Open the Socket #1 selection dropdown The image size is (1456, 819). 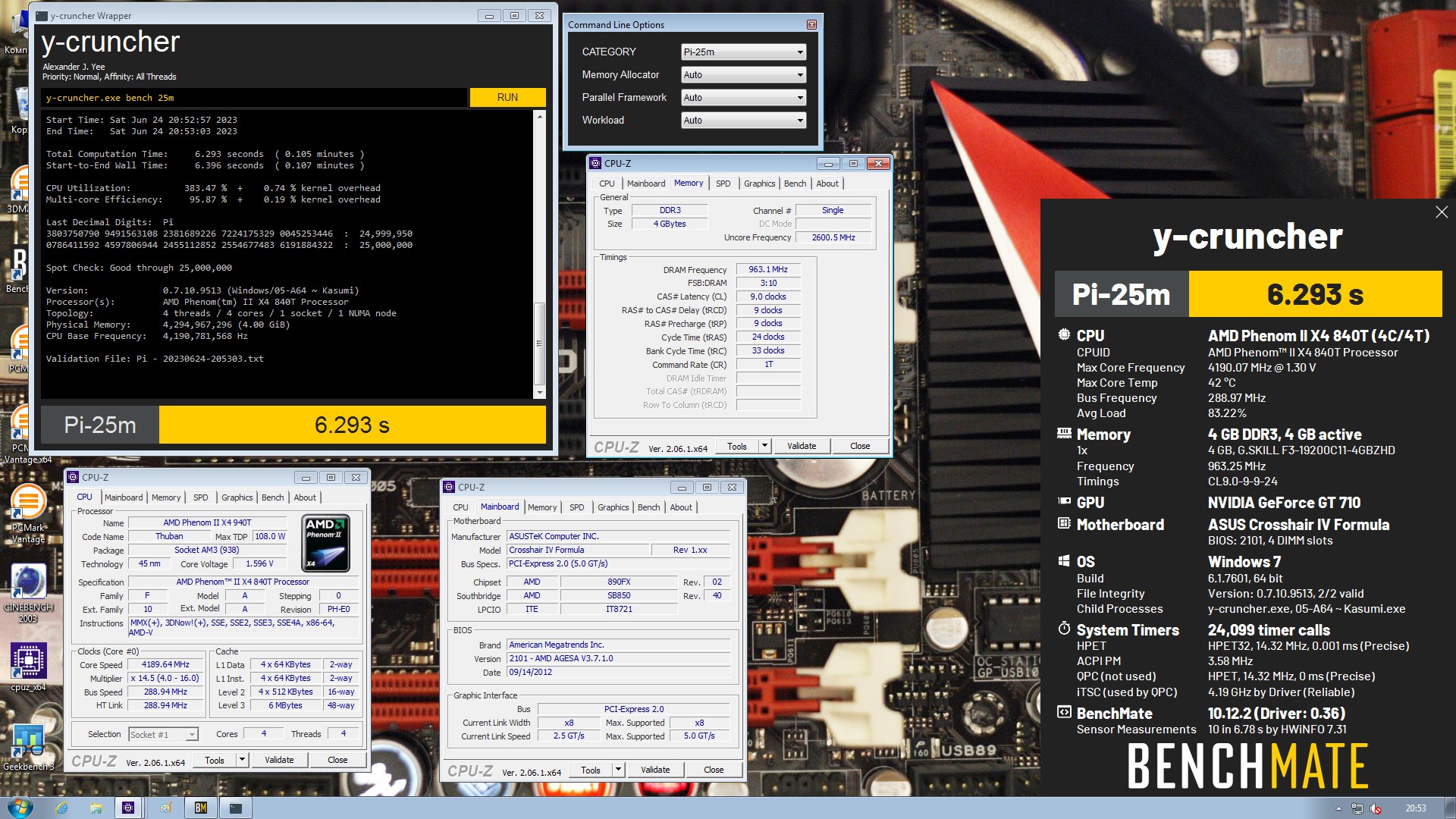pyautogui.click(x=163, y=734)
